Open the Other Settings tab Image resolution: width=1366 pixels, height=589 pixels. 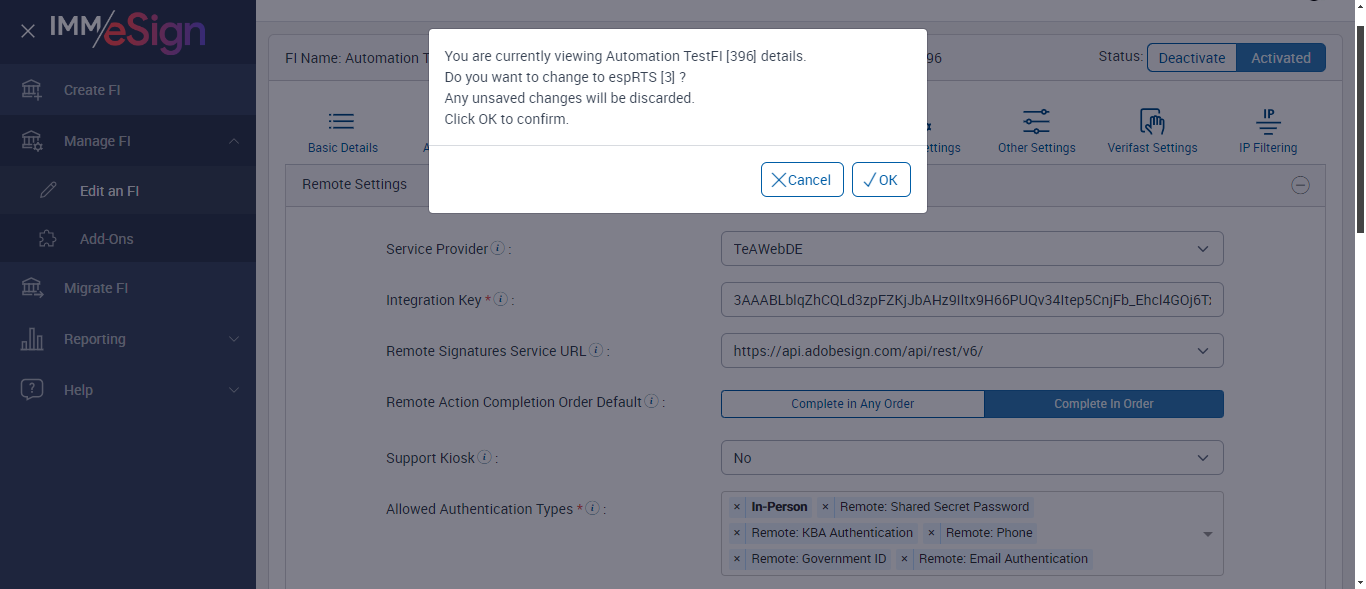1036,132
